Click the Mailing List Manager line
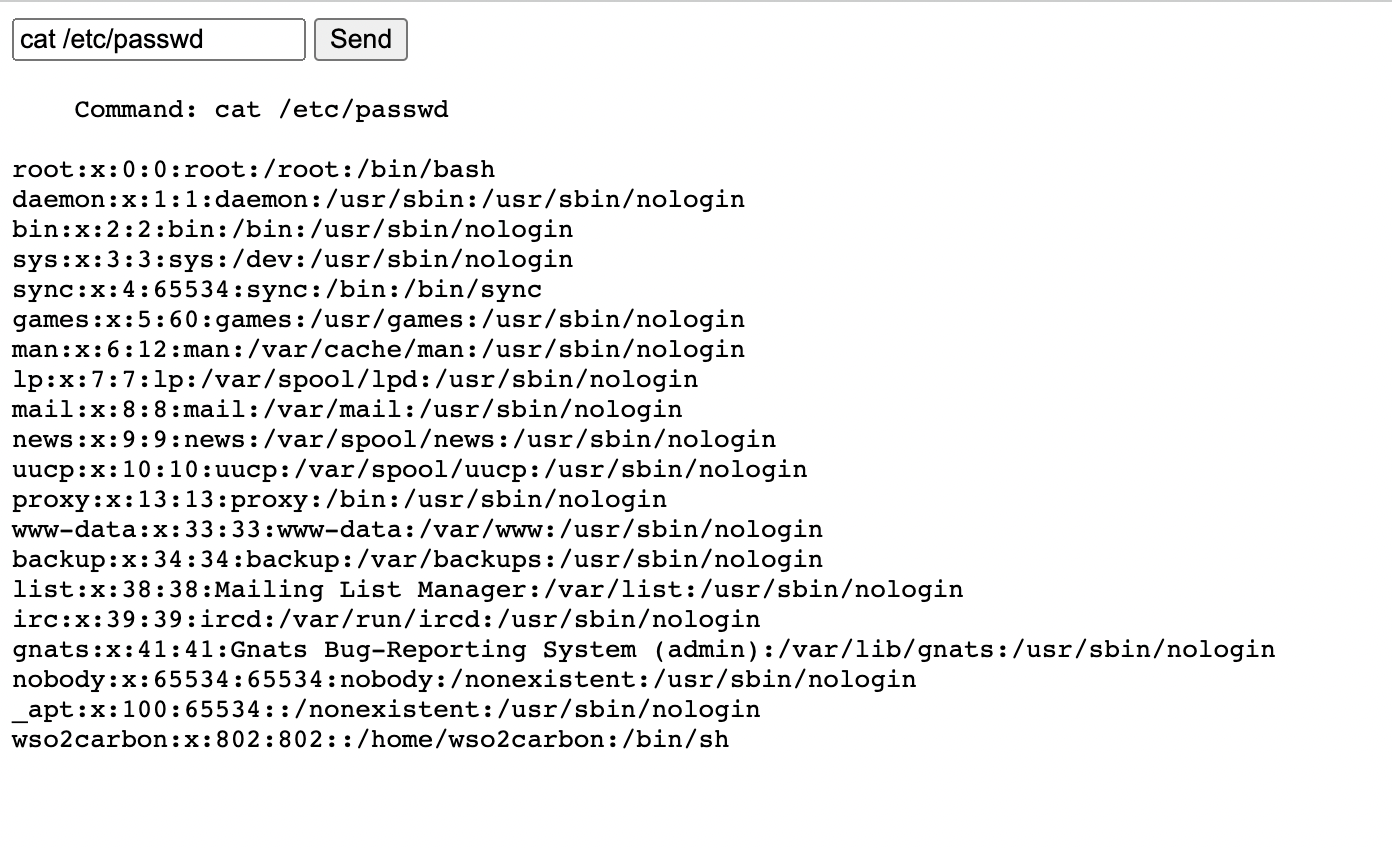 click(x=488, y=589)
